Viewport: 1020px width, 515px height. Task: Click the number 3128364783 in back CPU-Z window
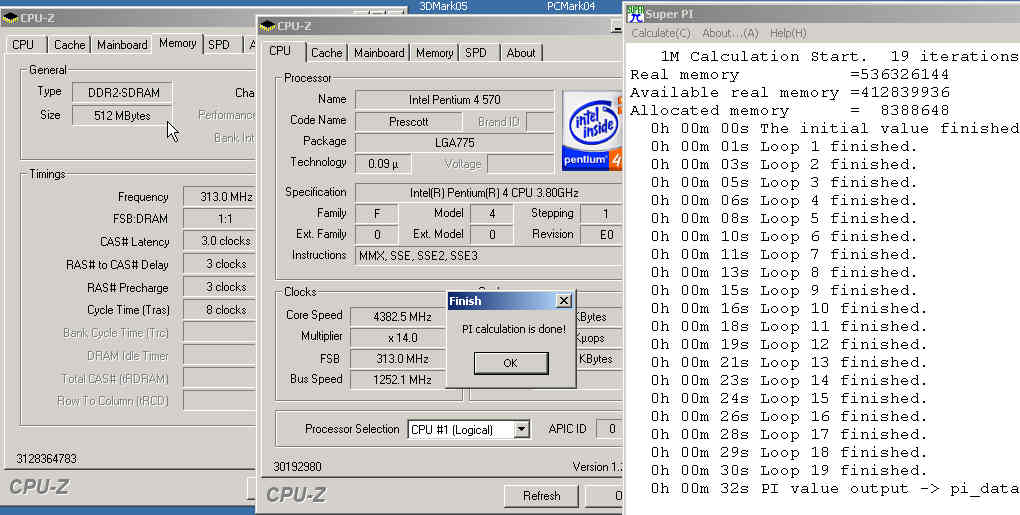coord(46,458)
